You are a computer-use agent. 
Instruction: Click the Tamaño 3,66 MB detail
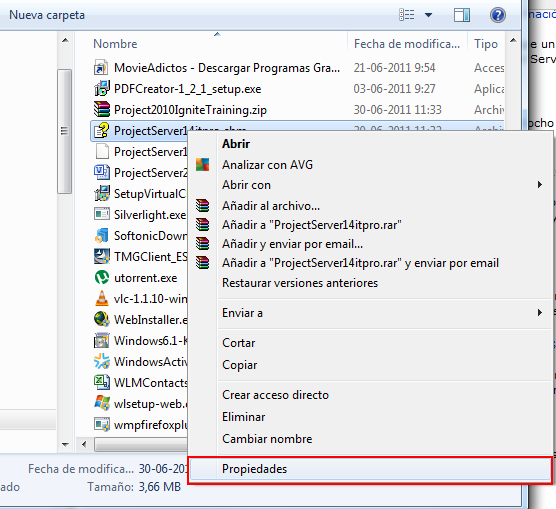point(134,487)
